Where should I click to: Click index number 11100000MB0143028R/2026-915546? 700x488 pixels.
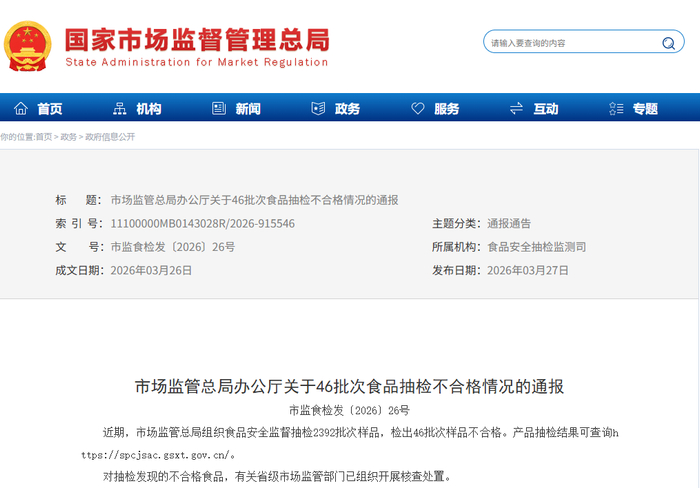point(203,223)
